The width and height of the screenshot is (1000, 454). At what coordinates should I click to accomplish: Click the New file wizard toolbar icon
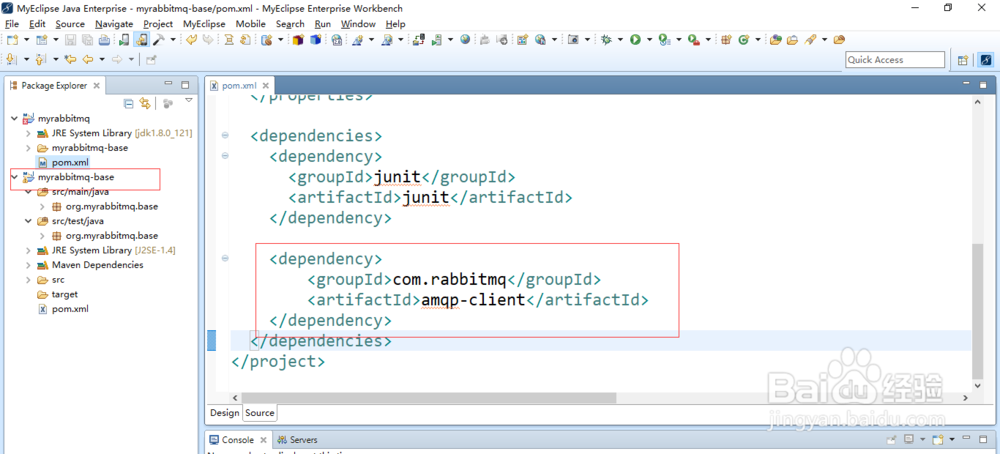(x=12, y=40)
